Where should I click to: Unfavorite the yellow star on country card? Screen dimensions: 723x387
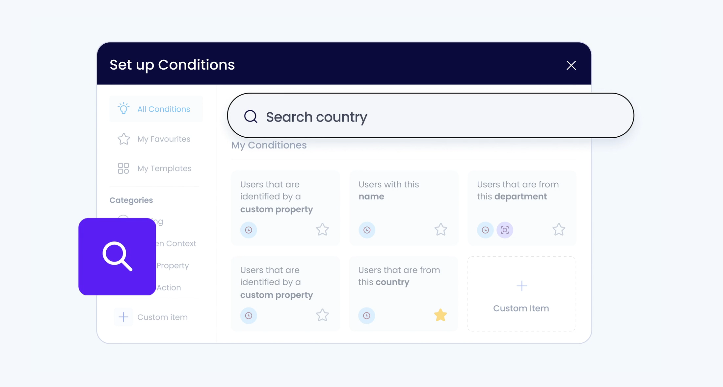(440, 315)
